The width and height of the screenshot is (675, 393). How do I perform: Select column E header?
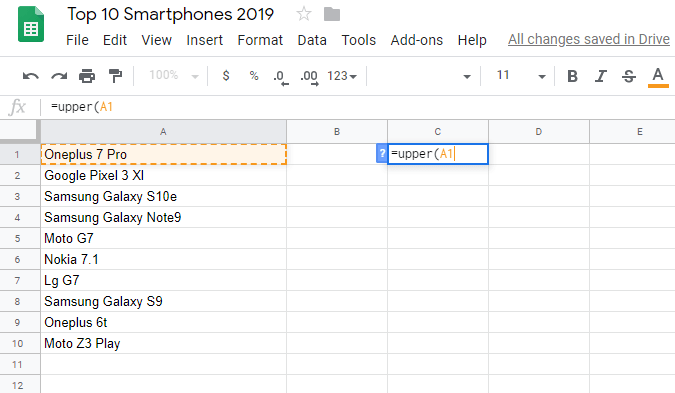click(x=632, y=132)
